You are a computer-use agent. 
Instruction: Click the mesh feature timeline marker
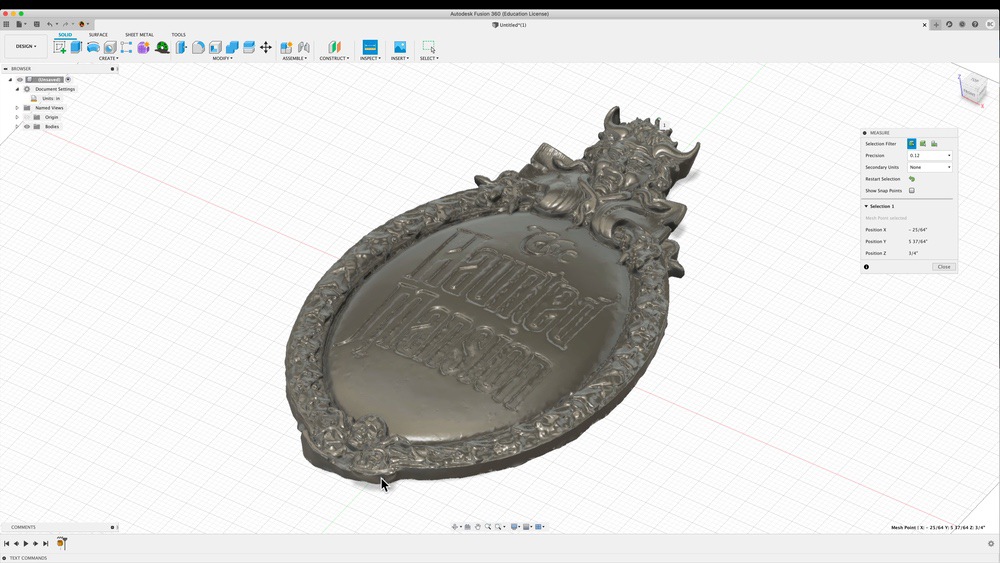click(x=61, y=543)
